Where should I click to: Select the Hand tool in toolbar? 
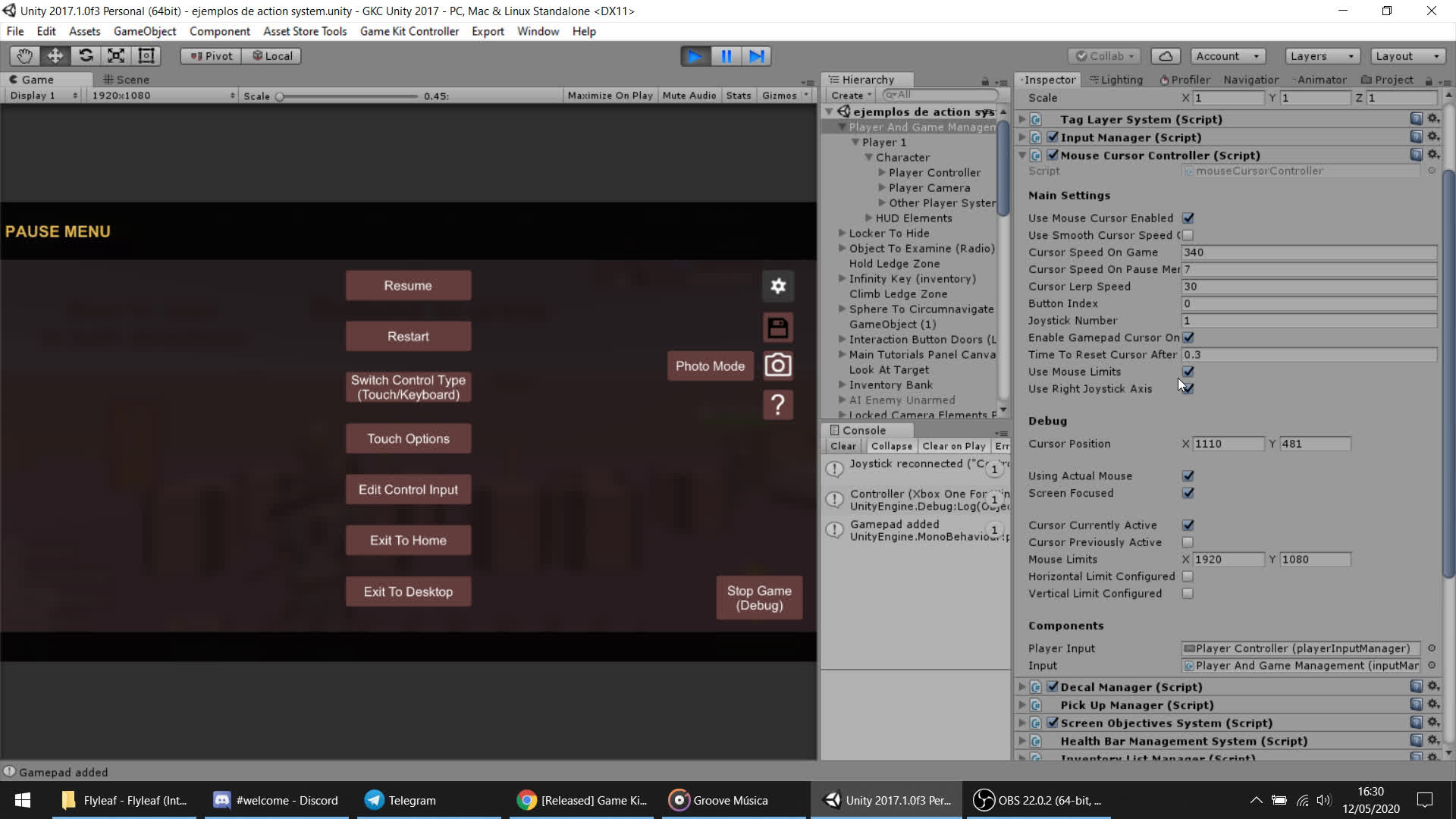click(24, 56)
